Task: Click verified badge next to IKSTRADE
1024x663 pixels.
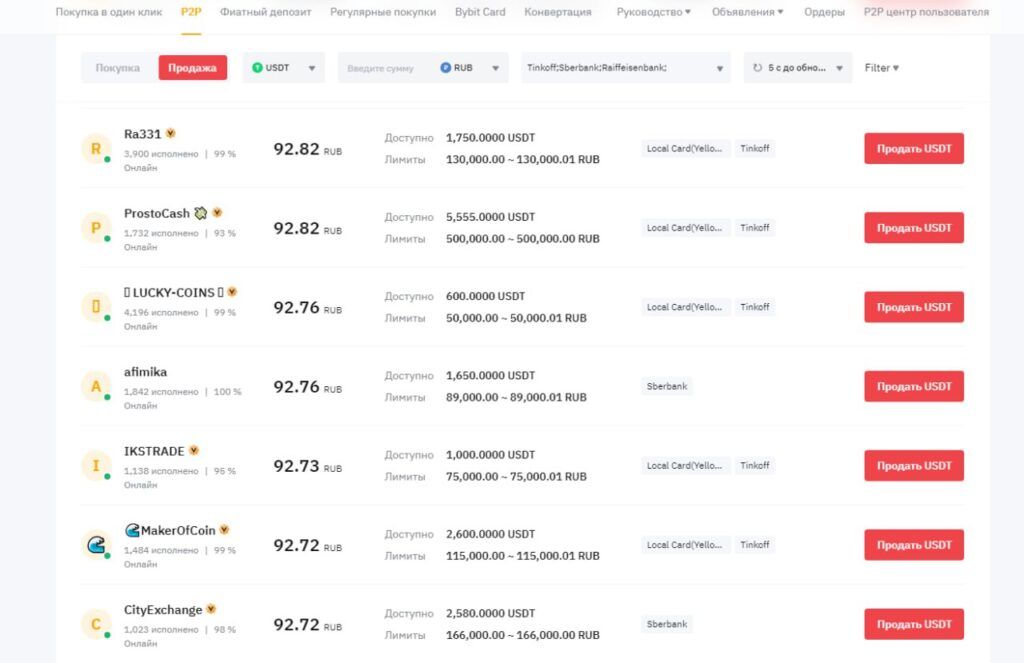Action: pos(194,450)
